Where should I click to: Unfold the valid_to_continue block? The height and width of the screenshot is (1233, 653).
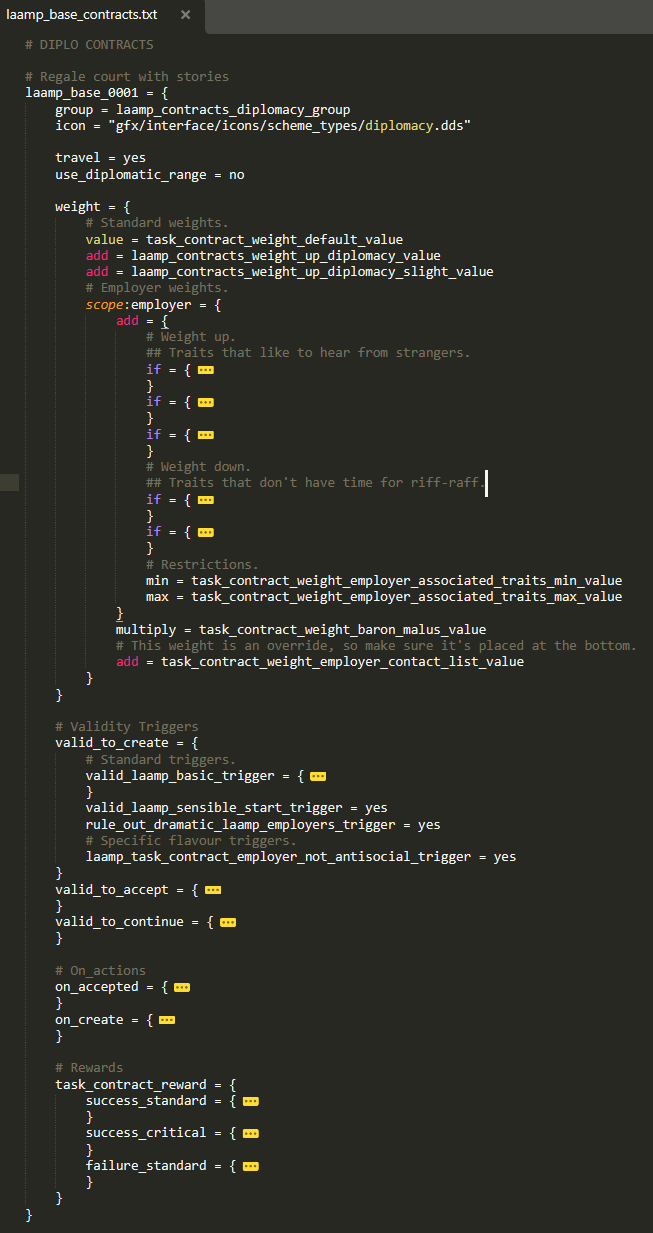tap(228, 922)
